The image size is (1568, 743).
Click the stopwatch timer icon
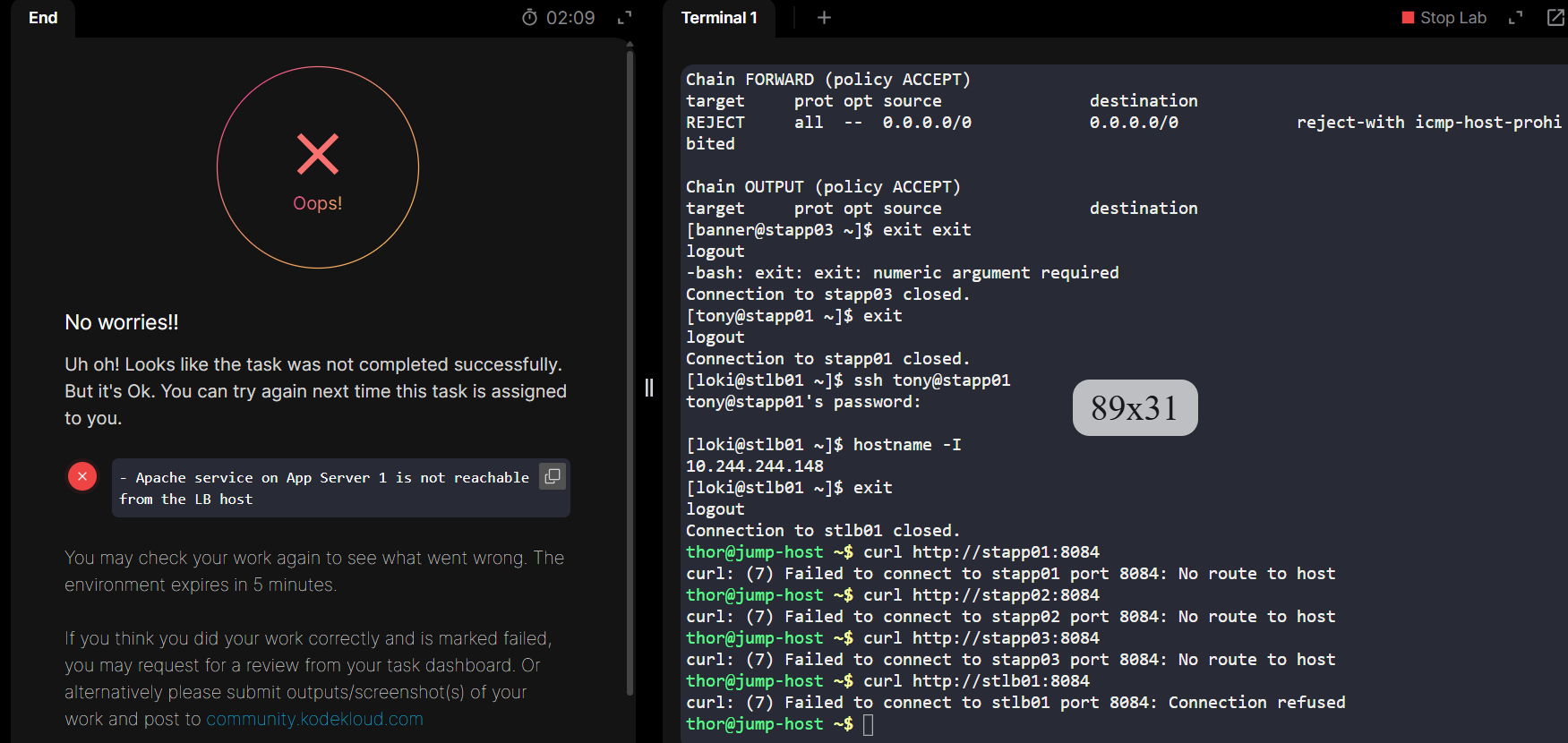coord(529,18)
